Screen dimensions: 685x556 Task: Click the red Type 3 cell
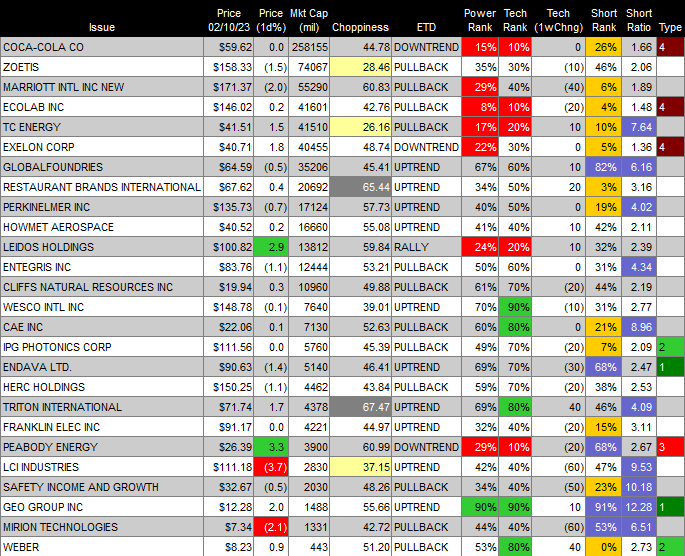pyautogui.click(x=671, y=447)
